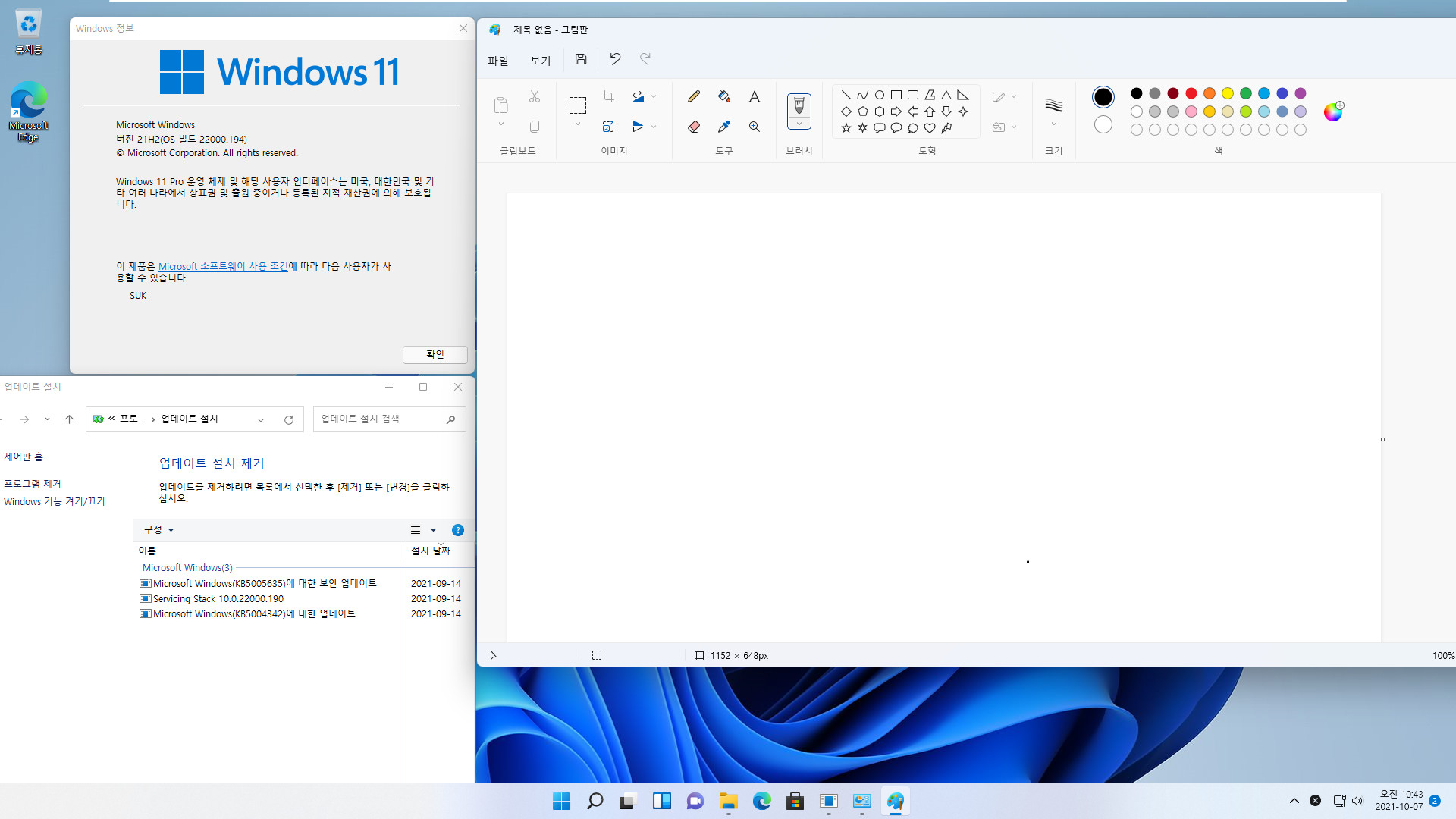1456x819 pixels.
Task: Click the help question mark icon
Action: 458,530
